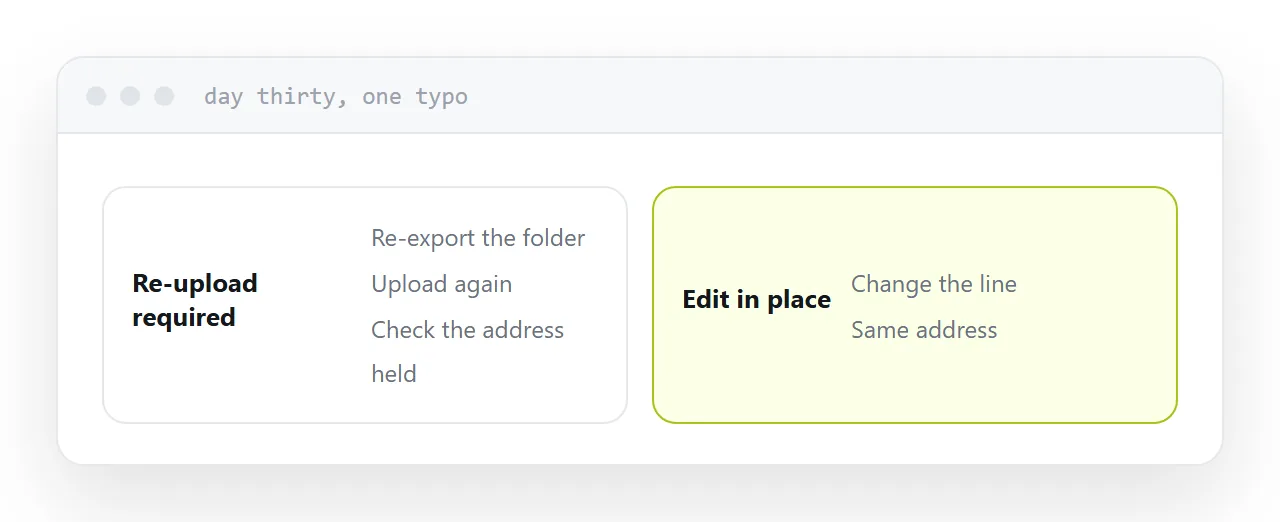The image size is (1280, 522).
Task: Click the last of three window dots
Action: 164,96
